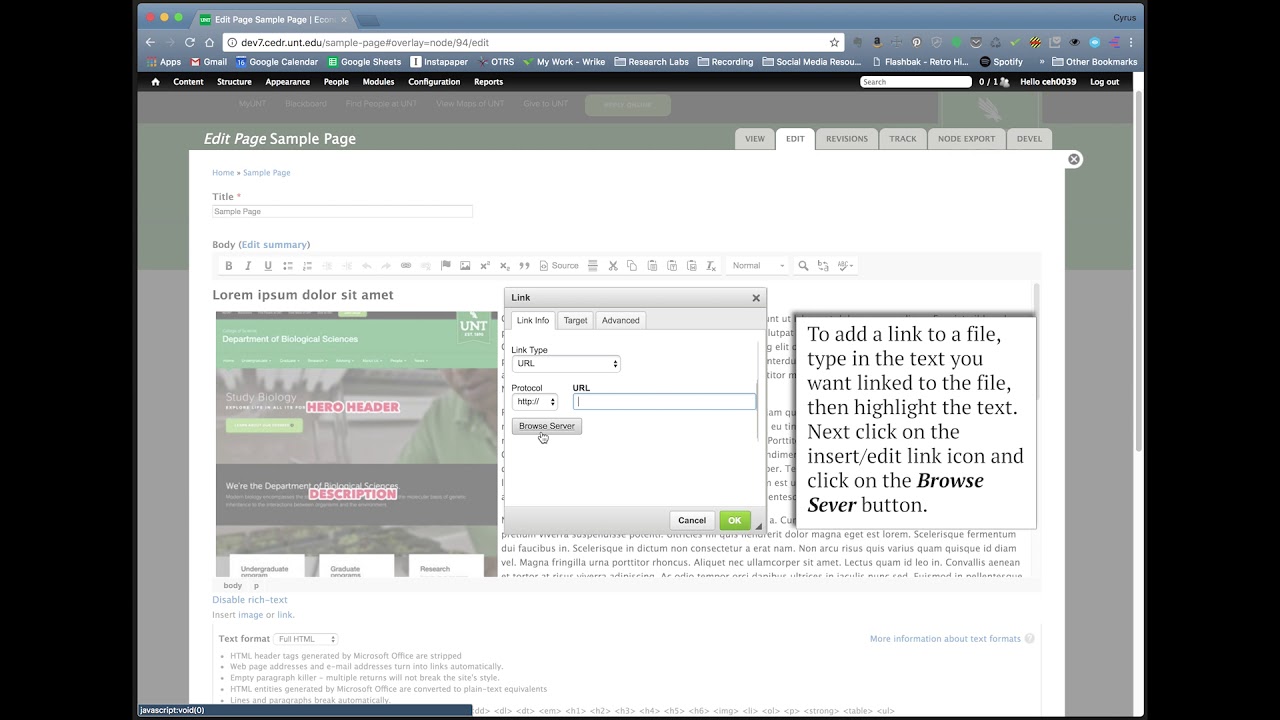1280x720 pixels.
Task: Open the Other Bookmarks folder
Action: click(x=1094, y=62)
